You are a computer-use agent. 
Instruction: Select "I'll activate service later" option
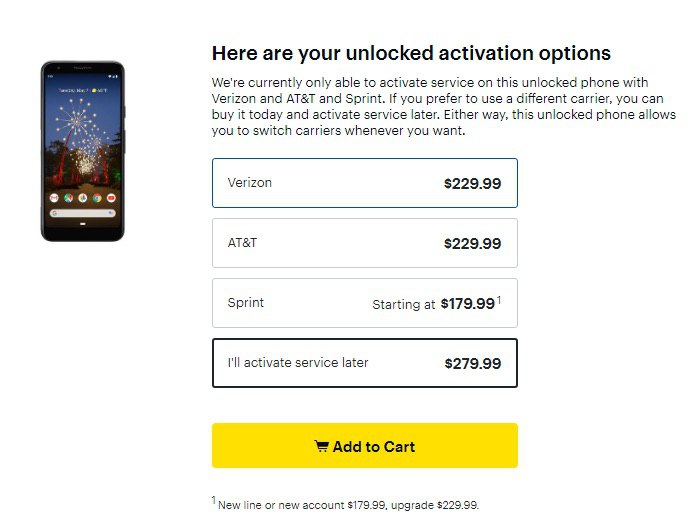tap(364, 363)
